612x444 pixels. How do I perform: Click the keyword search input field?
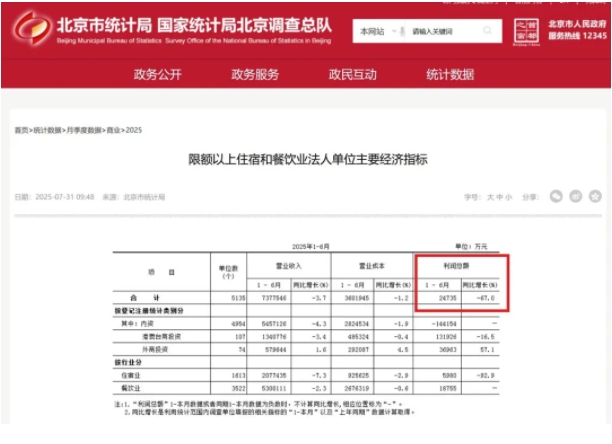coord(440,32)
